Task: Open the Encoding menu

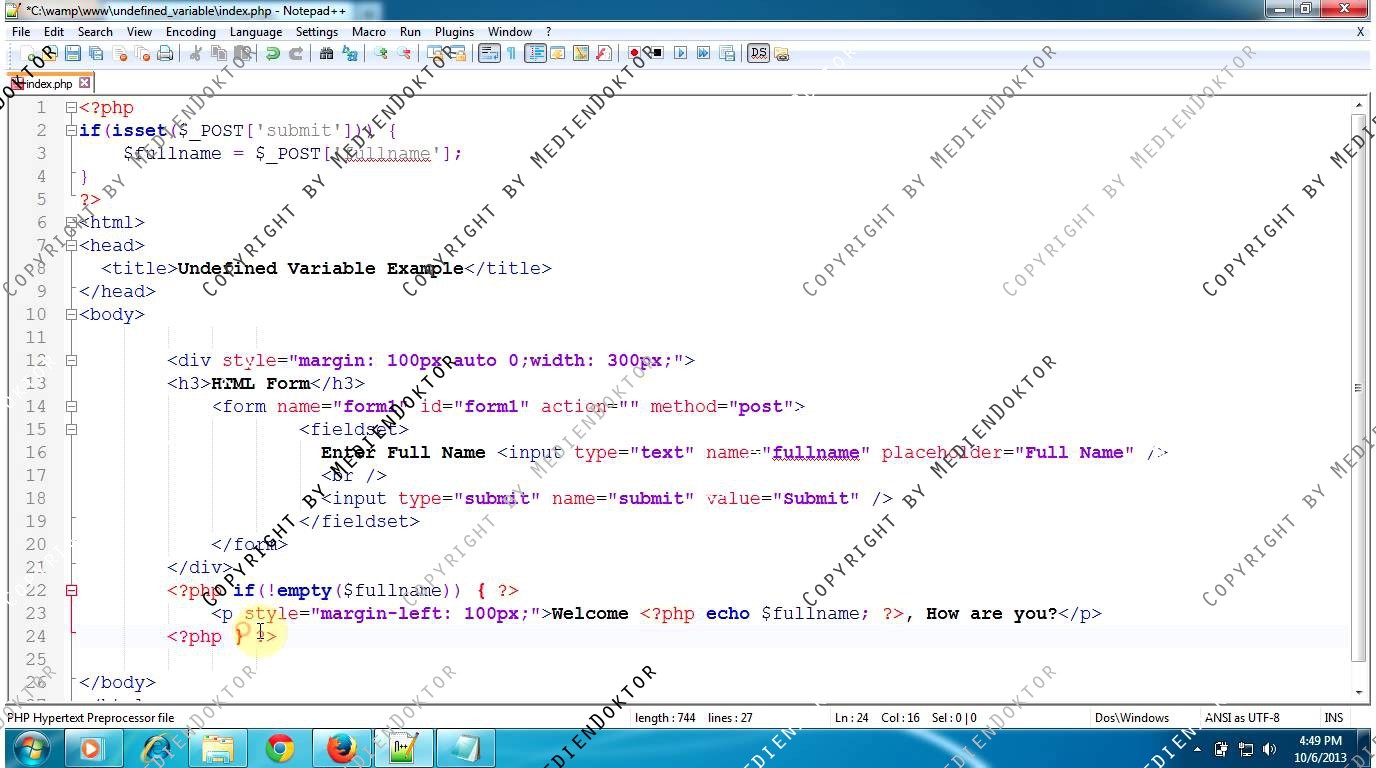Action: coord(190,32)
